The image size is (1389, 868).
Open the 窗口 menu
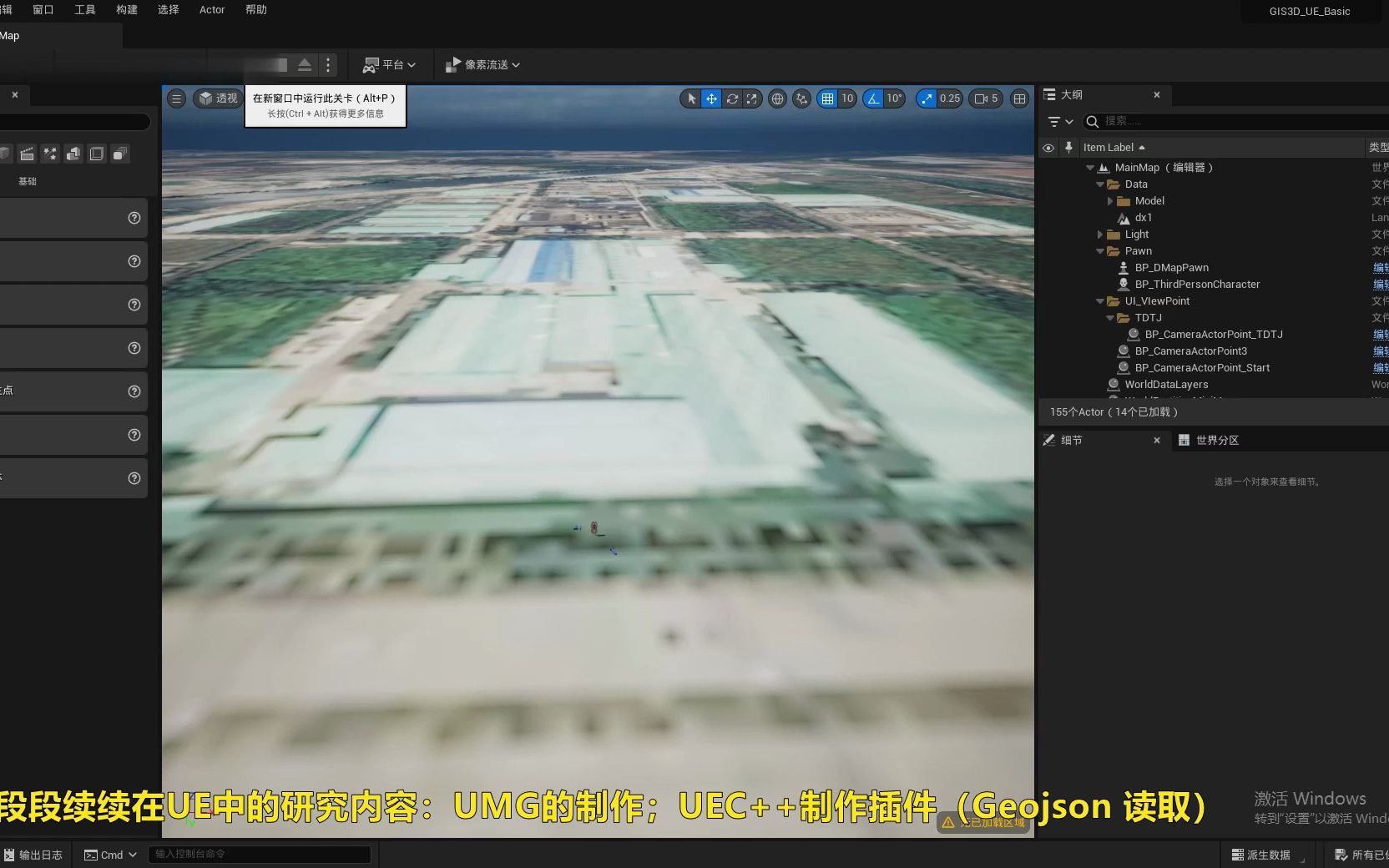43,10
